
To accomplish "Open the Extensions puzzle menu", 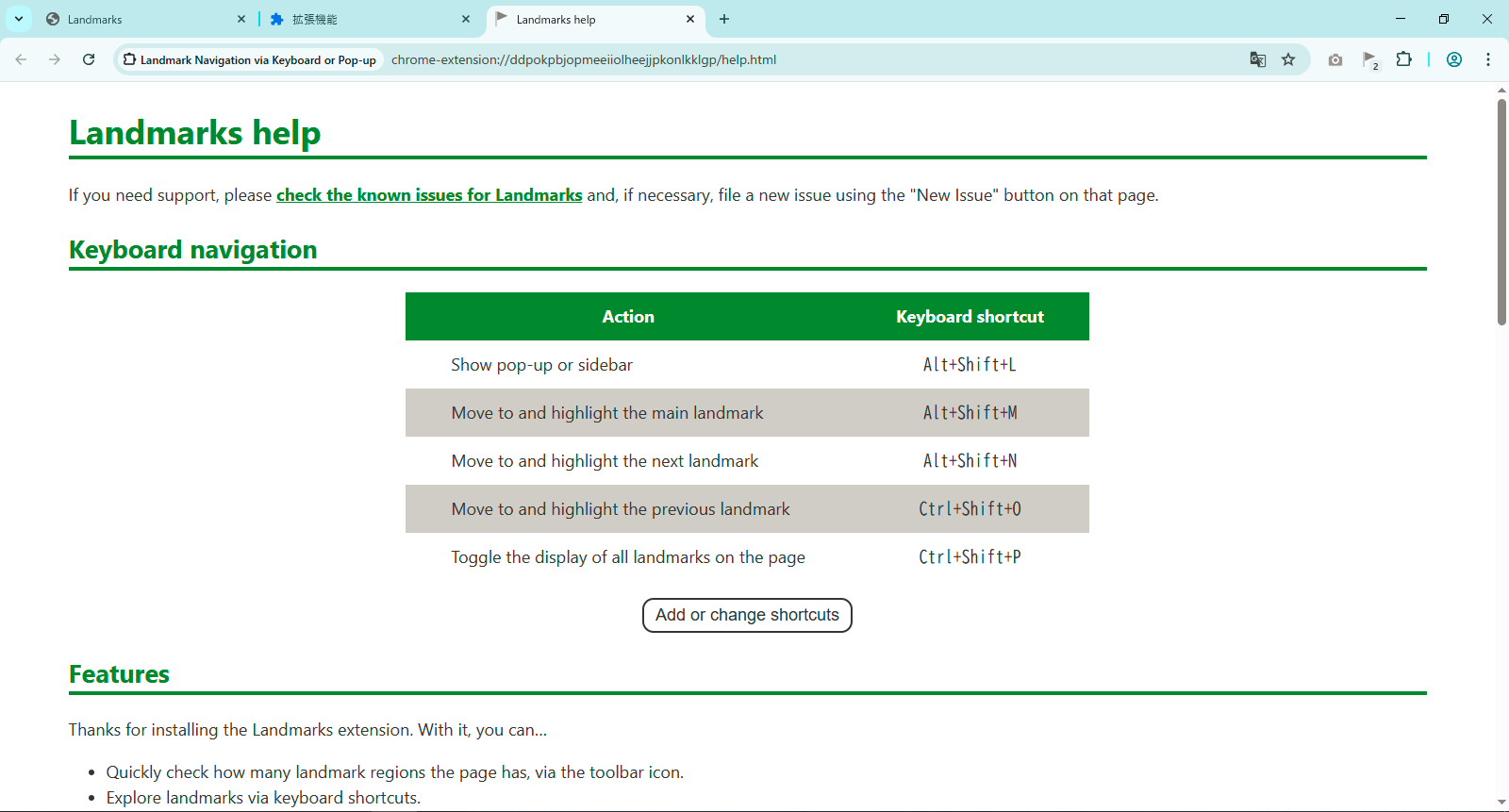I will coord(1404,59).
